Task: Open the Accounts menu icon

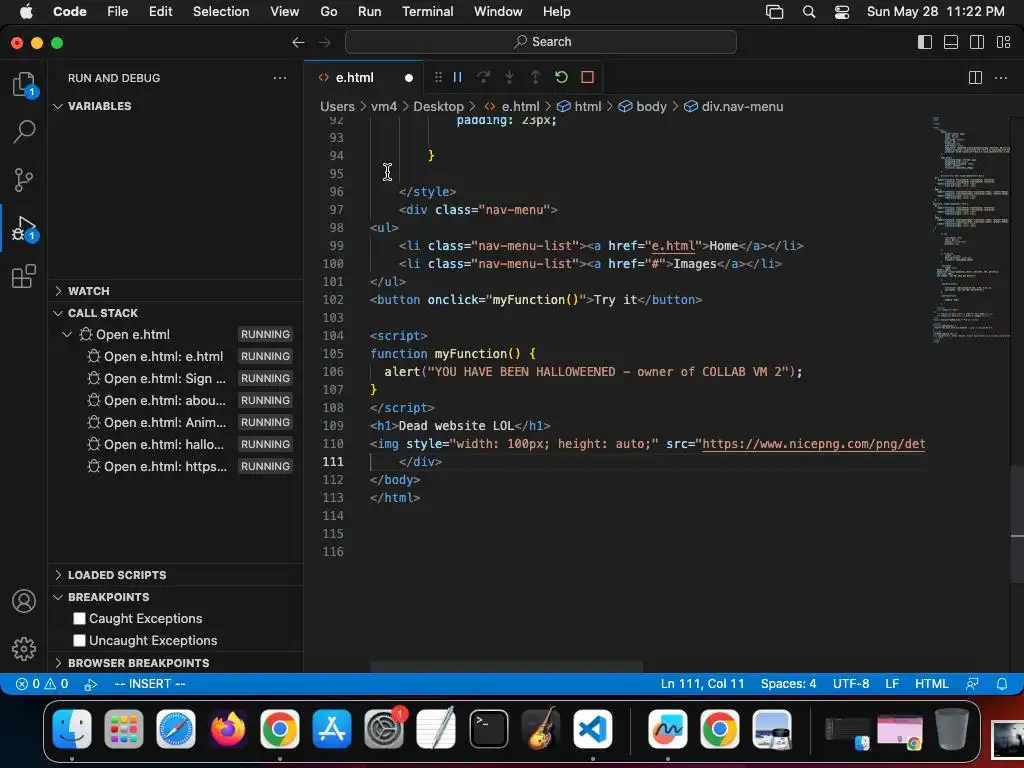Action: pyautogui.click(x=24, y=601)
